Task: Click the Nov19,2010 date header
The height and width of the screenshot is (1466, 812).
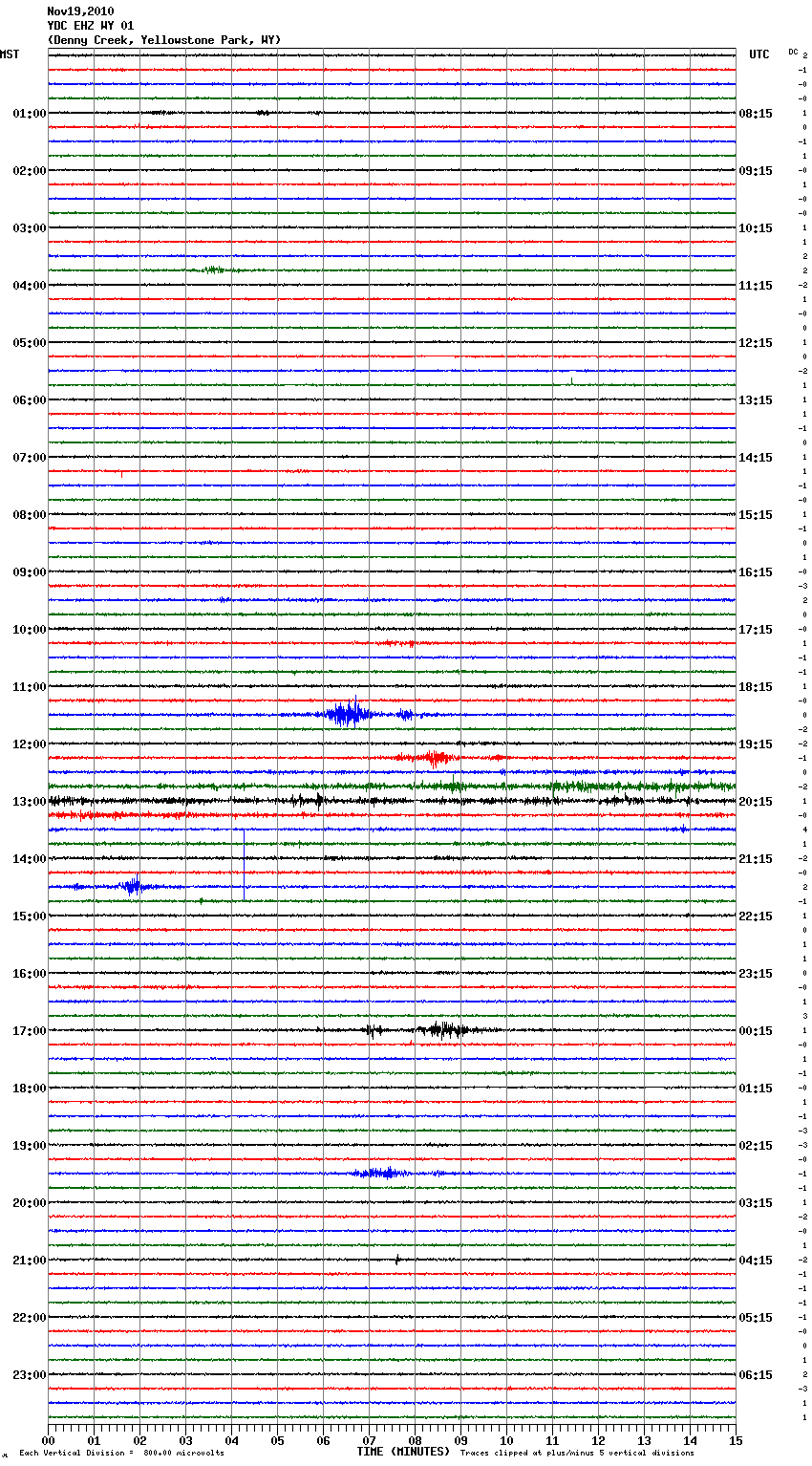Action: [x=80, y=11]
